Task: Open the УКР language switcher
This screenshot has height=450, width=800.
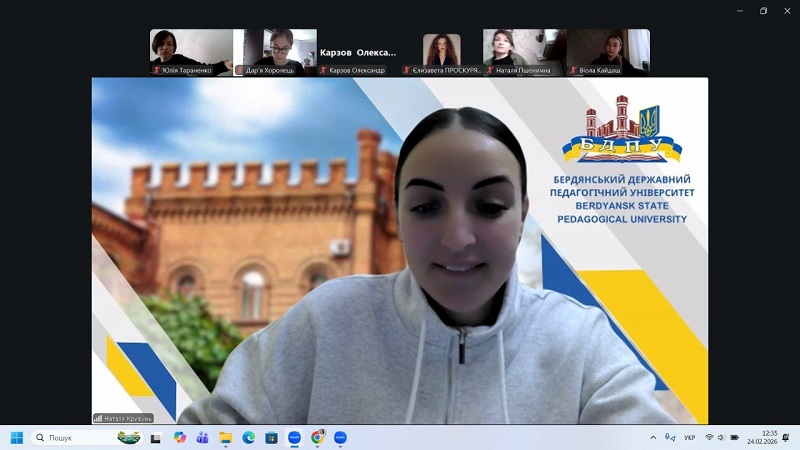Action: 689,437
